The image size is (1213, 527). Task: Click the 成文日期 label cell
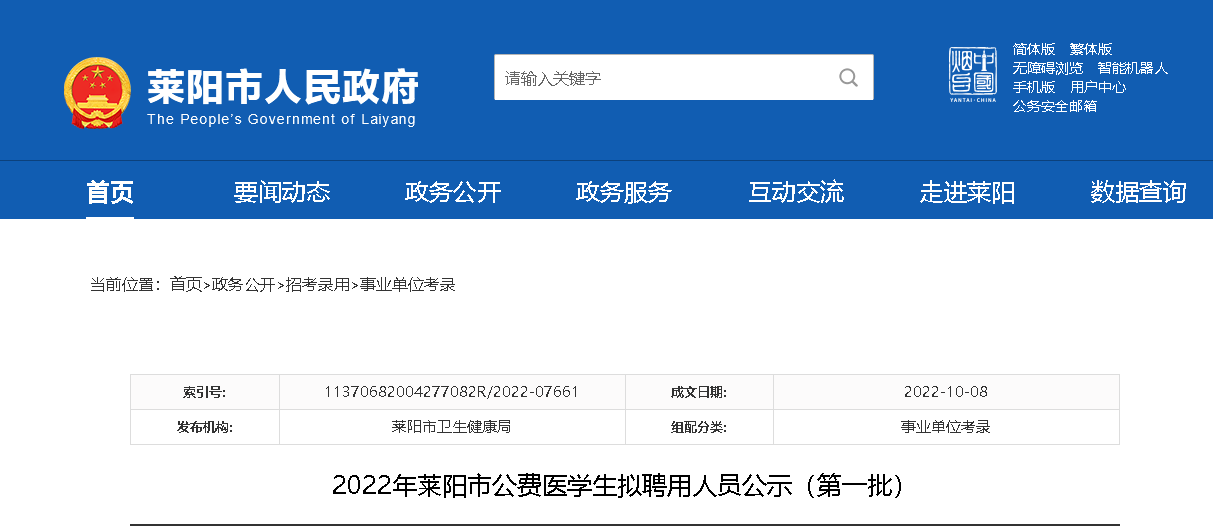699,392
